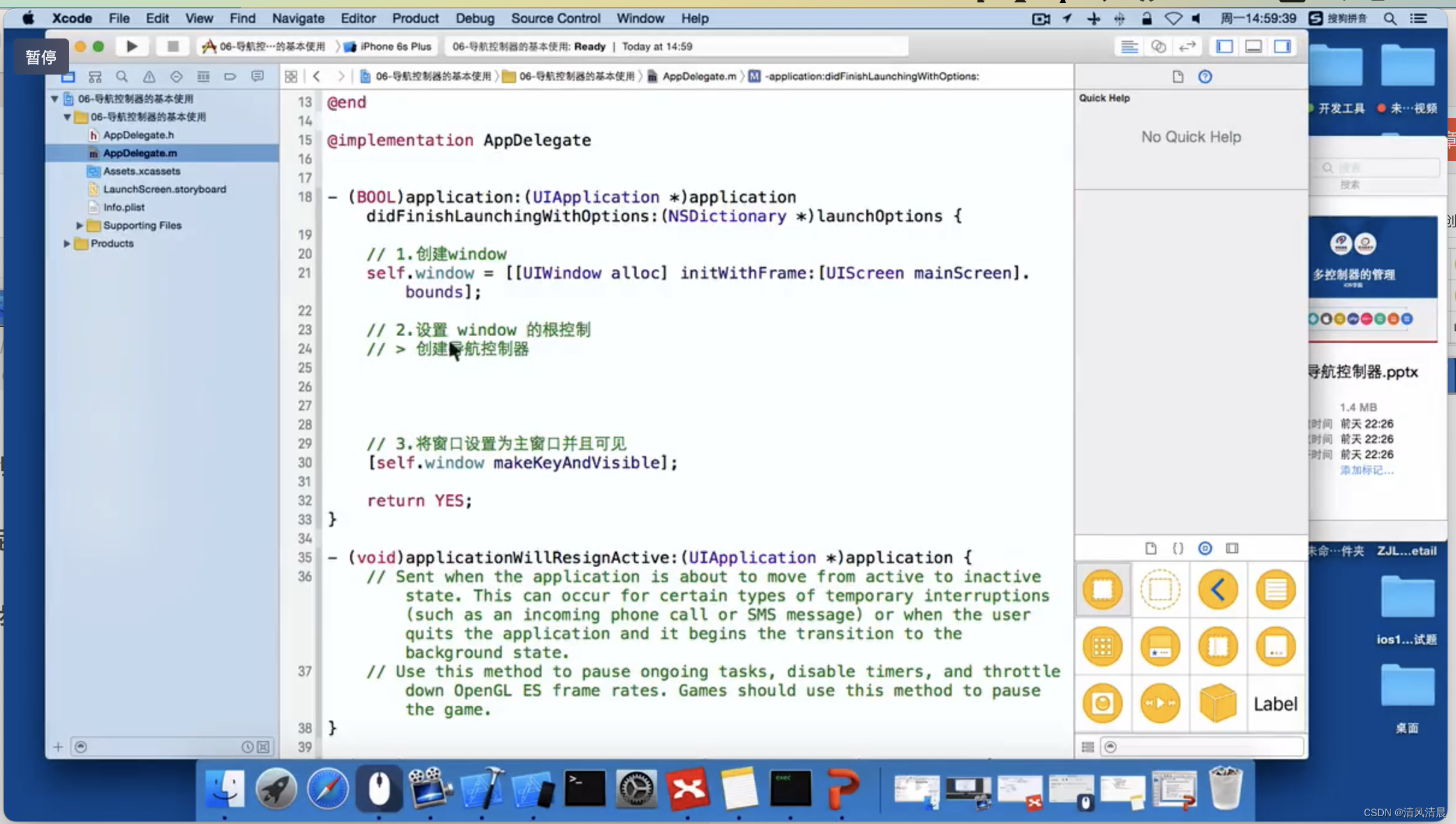Expand the Products group
This screenshot has height=824, width=1456.
pyautogui.click(x=67, y=244)
